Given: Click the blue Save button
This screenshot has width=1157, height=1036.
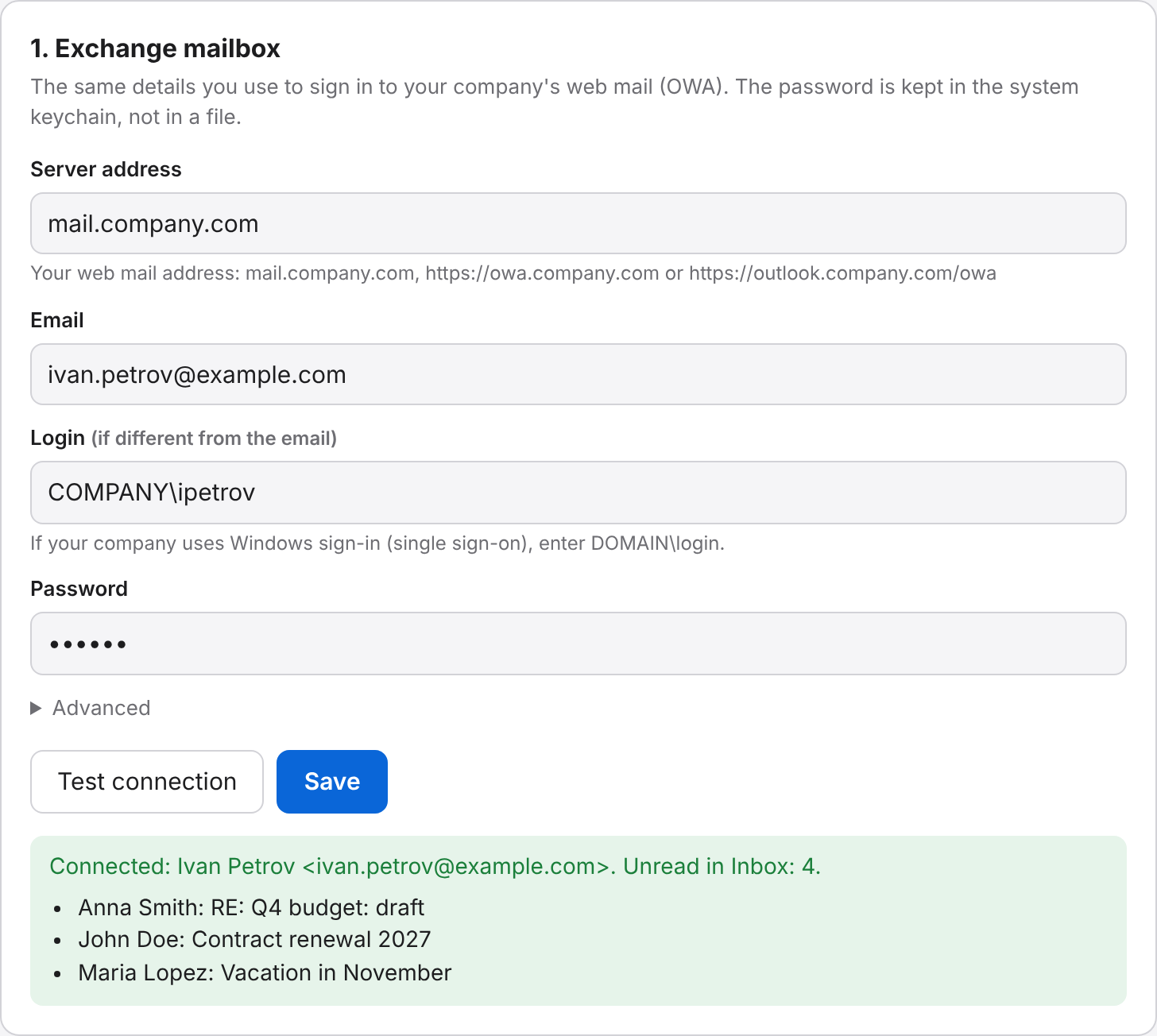Looking at the screenshot, I should pyautogui.click(x=332, y=782).
